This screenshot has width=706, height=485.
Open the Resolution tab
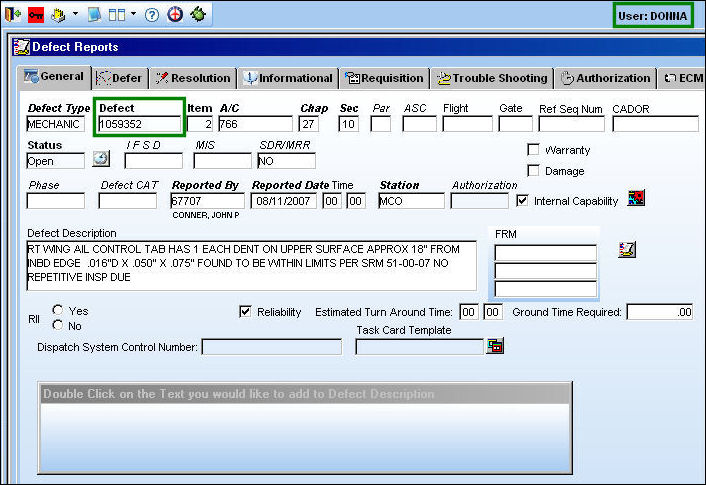pyautogui.click(x=193, y=78)
